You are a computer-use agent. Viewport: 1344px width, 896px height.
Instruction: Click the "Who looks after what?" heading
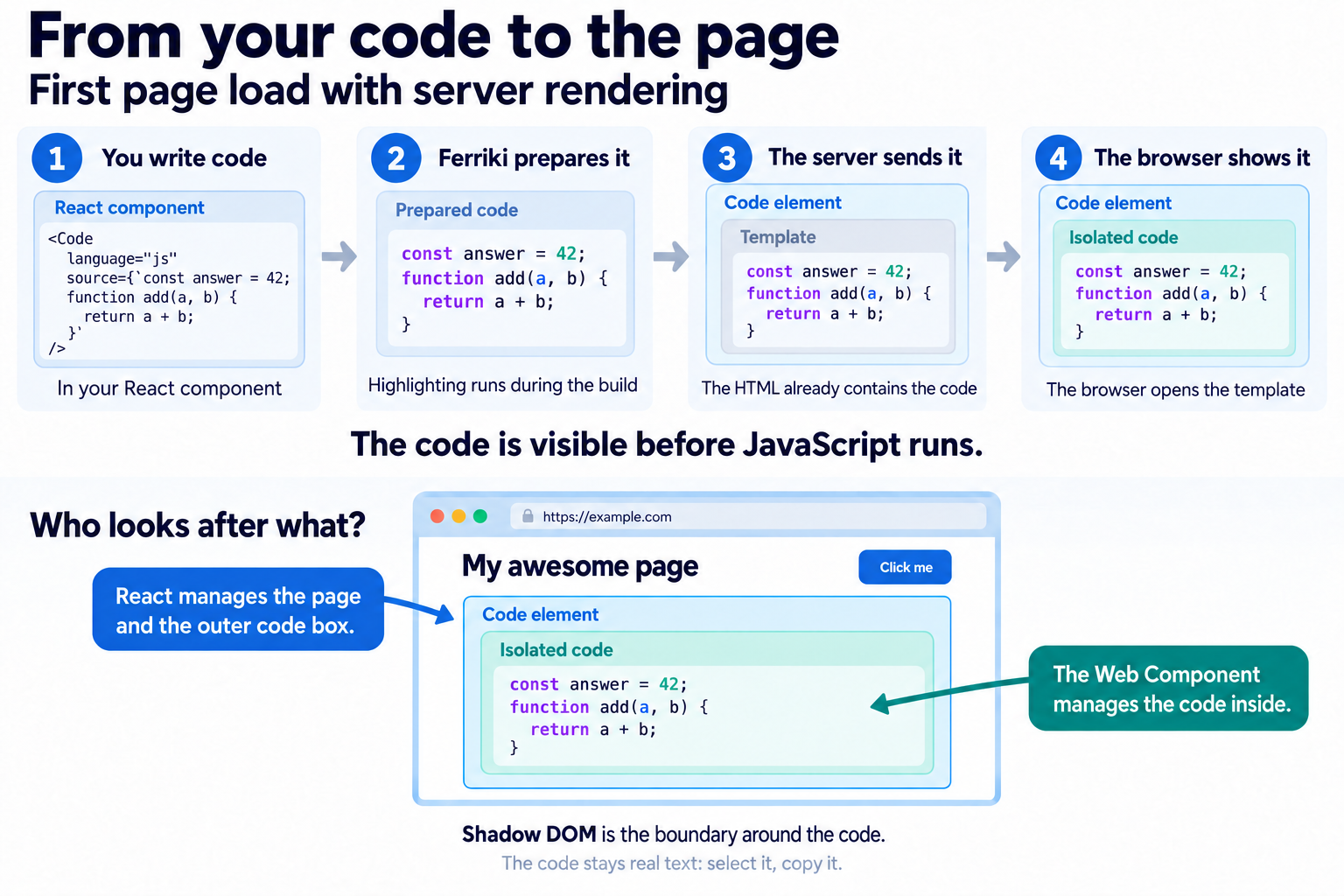point(198,525)
